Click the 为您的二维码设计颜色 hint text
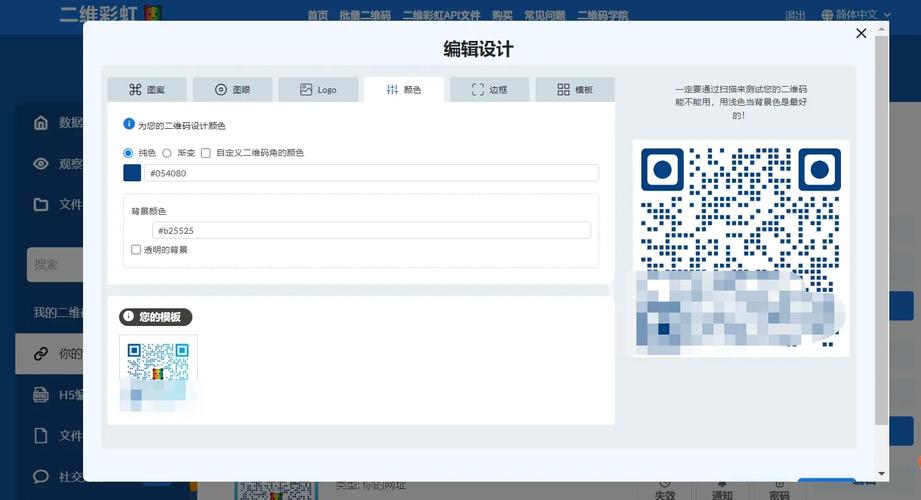 click(181, 126)
